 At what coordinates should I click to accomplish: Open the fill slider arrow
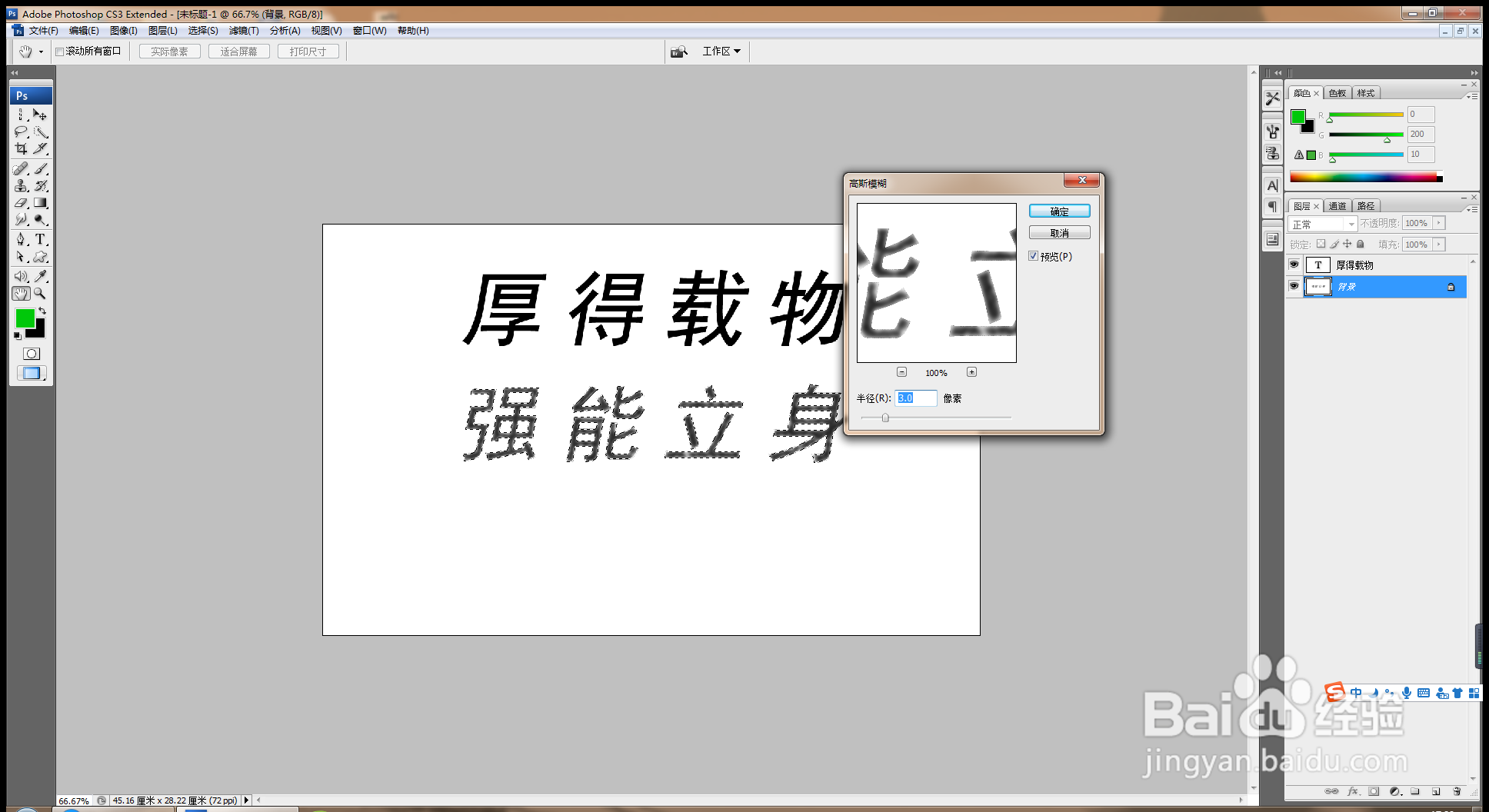click(x=1439, y=245)
